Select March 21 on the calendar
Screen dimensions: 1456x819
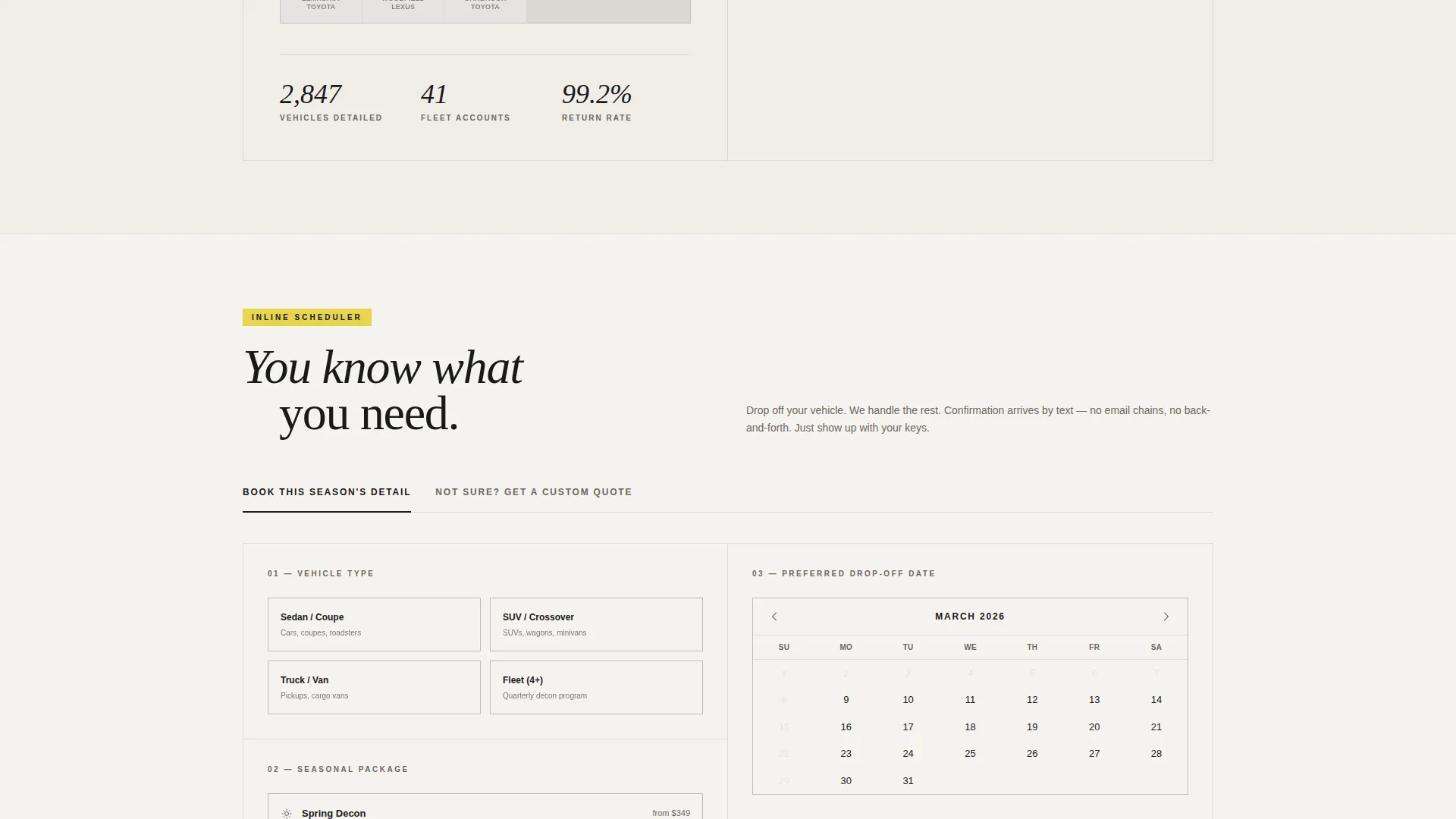(x=1156, y=727)
